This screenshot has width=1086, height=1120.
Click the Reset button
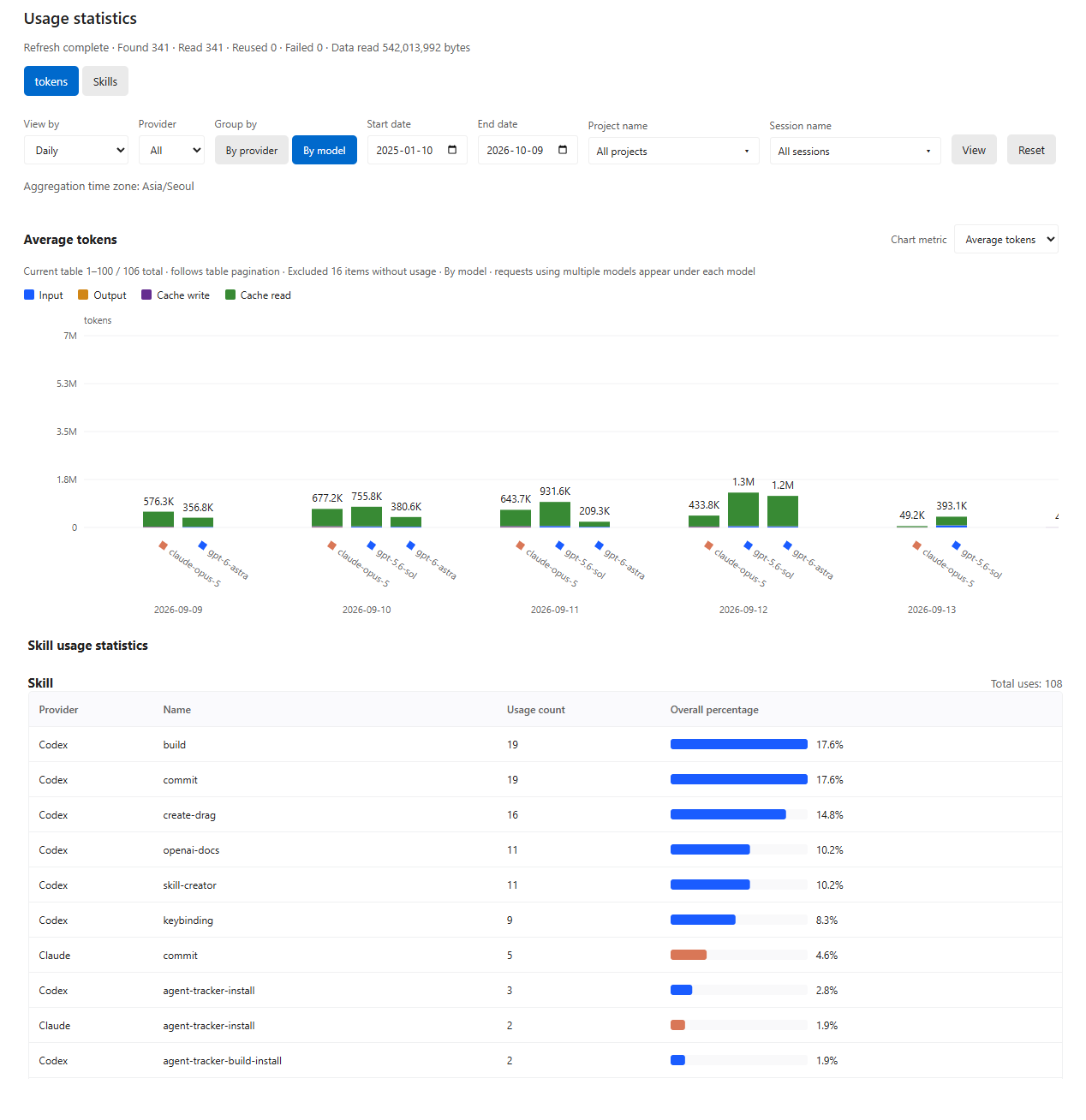tap(1031, 150)
